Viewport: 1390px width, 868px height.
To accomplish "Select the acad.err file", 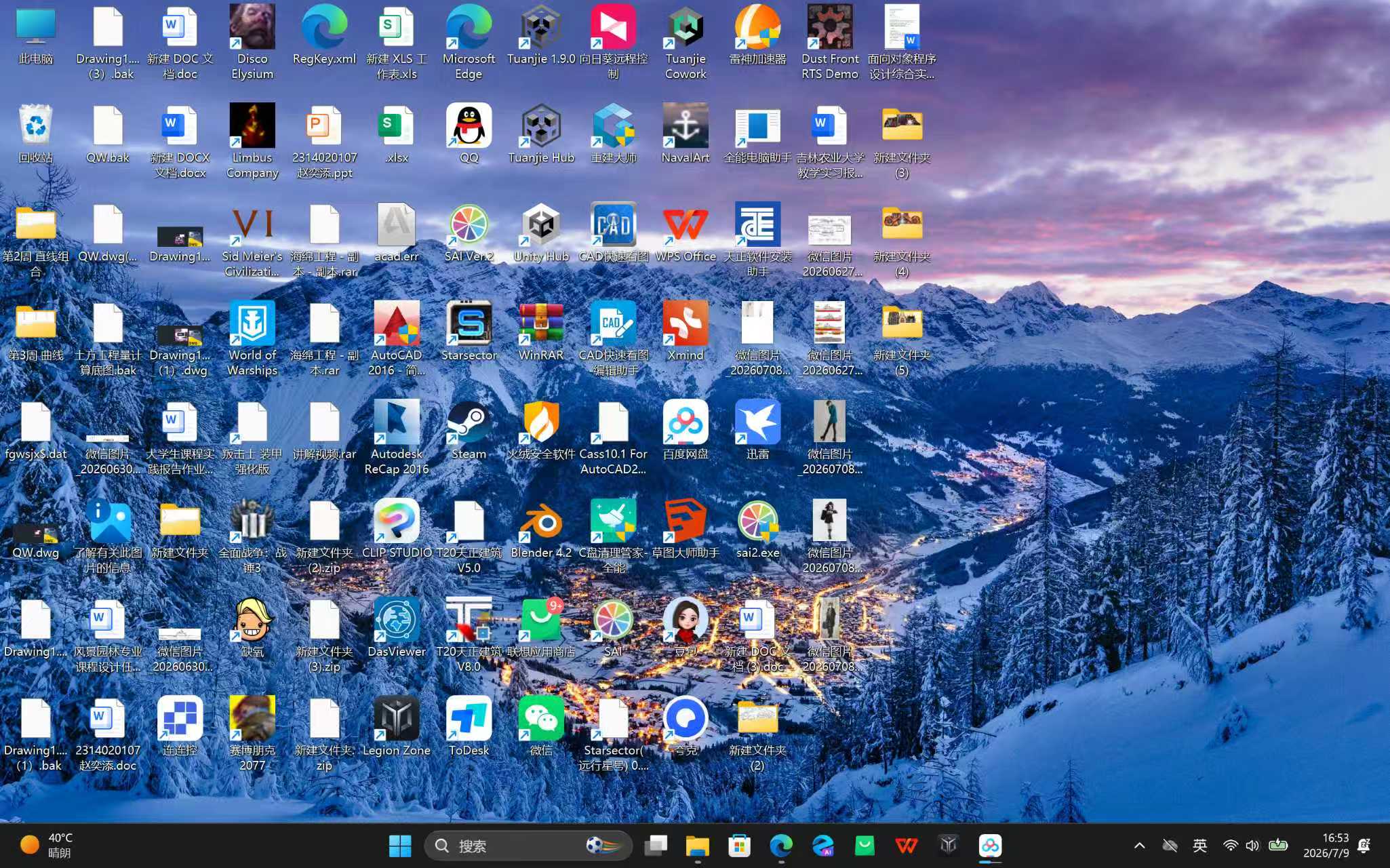I will [397, 232].
